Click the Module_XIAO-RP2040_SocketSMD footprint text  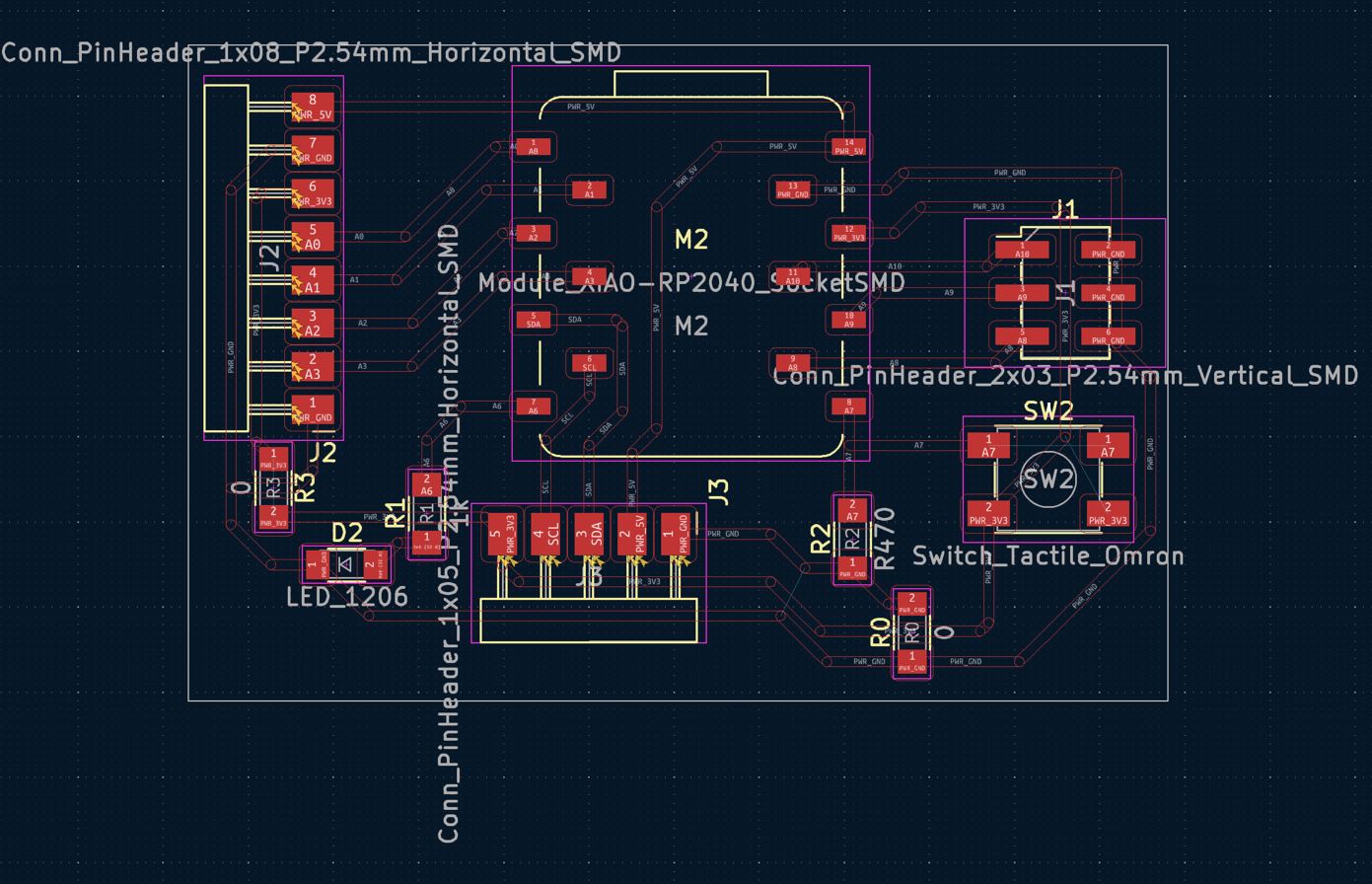(x=691, y=282)
